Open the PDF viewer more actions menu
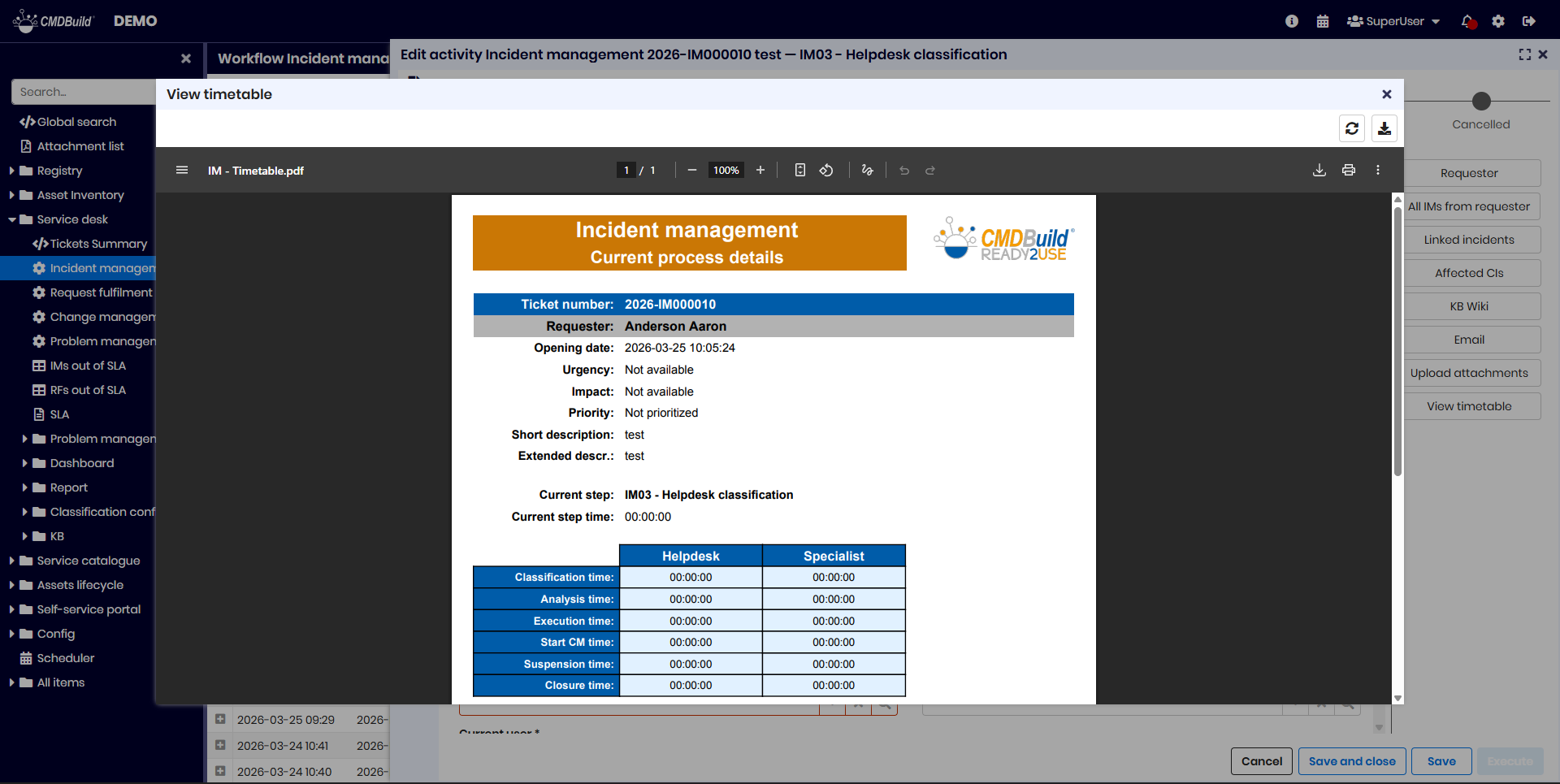This screenshot has width=1560, height=784. click(1378, 171)
